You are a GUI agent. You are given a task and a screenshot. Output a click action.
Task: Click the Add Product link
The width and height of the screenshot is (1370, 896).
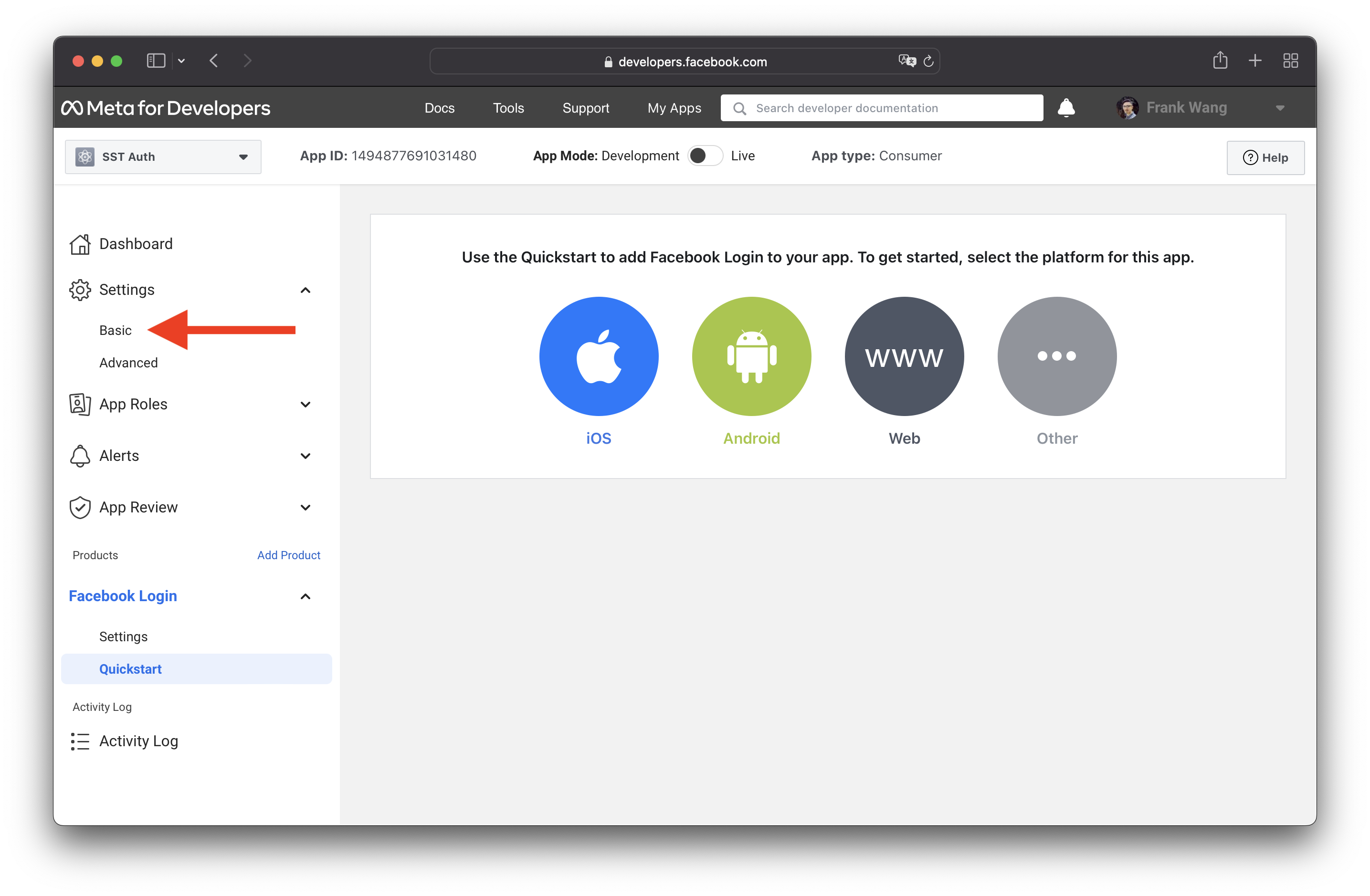288,555
